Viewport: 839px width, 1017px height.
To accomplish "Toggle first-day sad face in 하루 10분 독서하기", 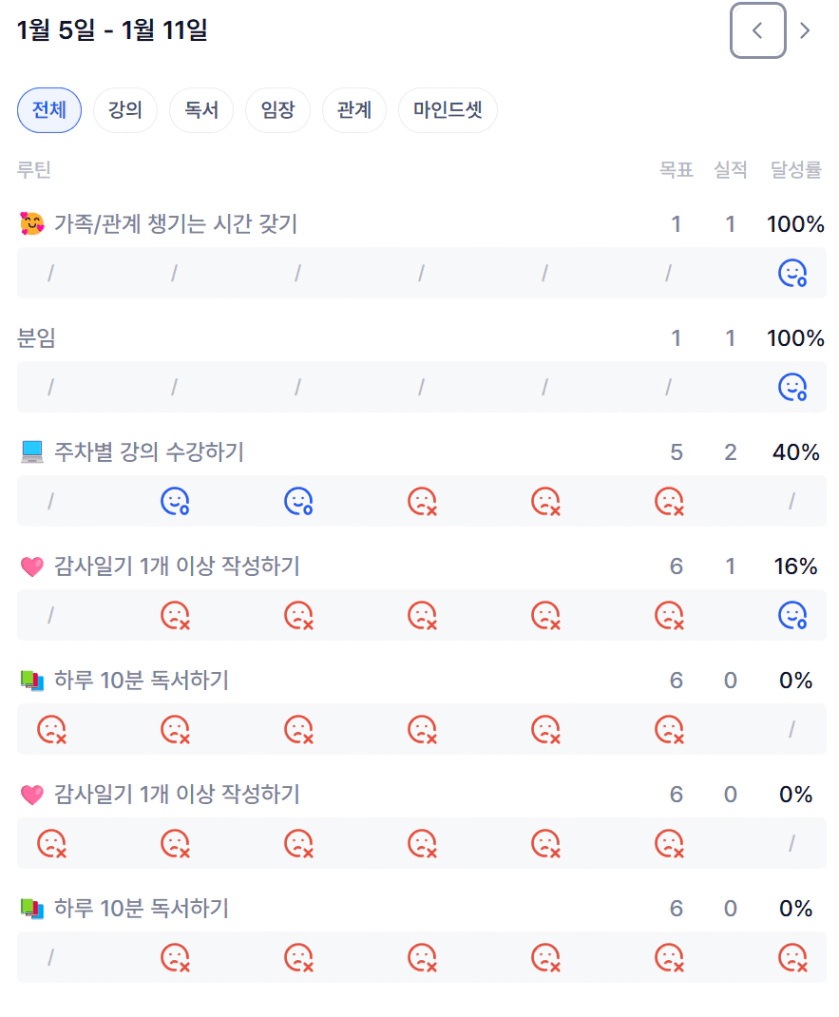I will click(x=51, y=730).
